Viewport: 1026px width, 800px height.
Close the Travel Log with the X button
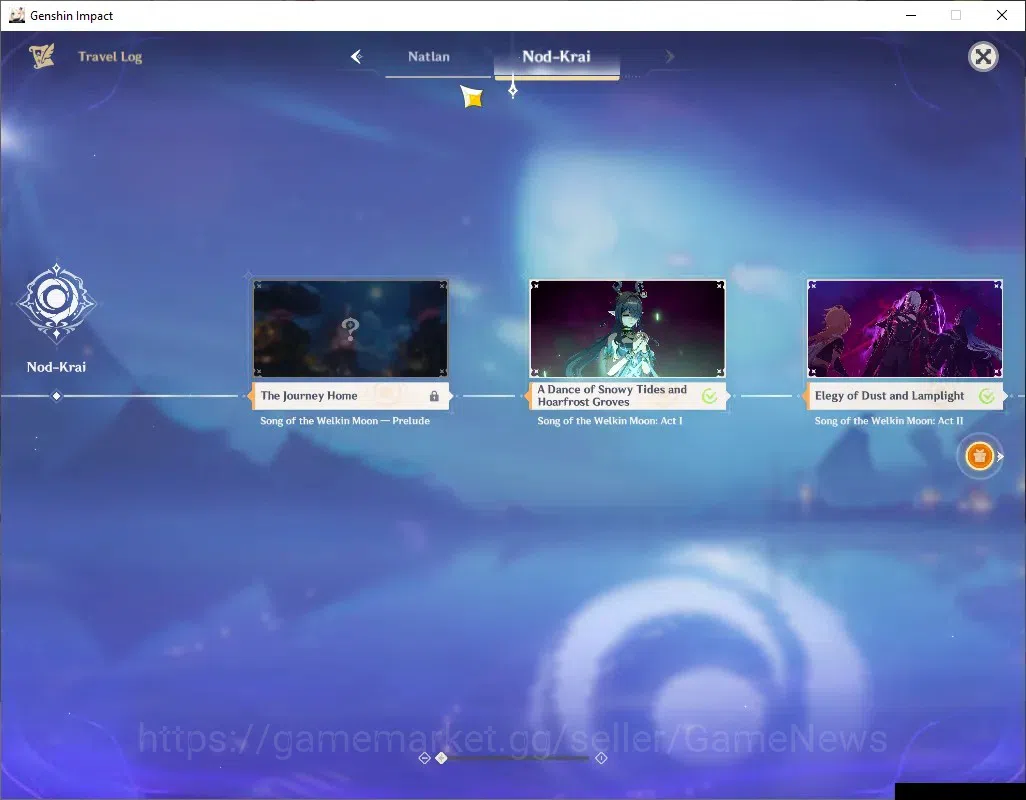(x=983, y=57)
